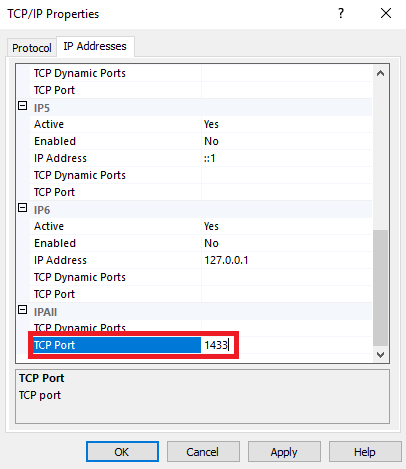The height and width of the screenshot is (469, 406).
Task: Select the IP5 TCP Port row
Action: (201, 192)
